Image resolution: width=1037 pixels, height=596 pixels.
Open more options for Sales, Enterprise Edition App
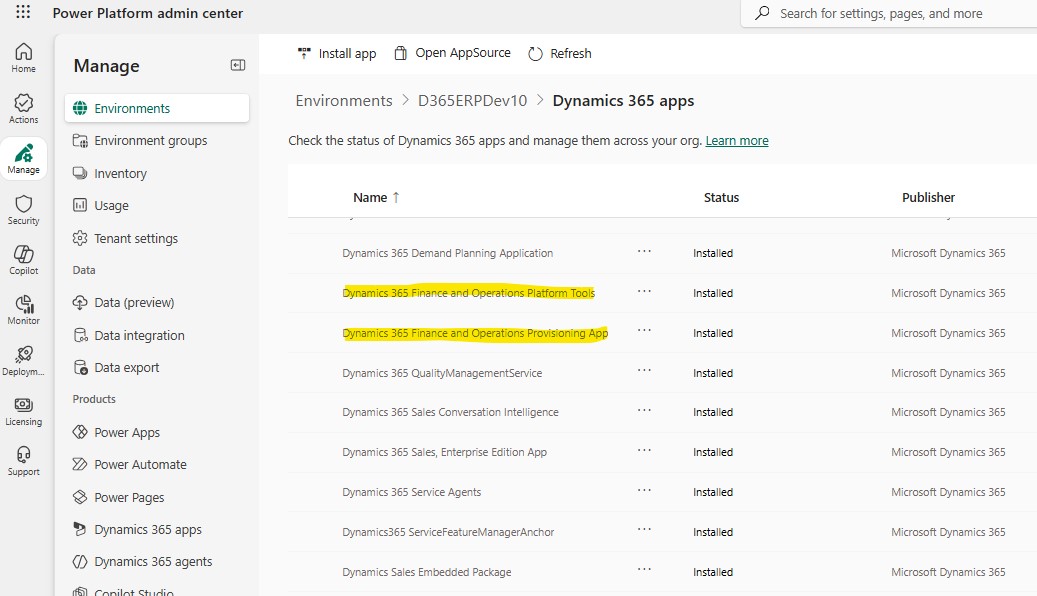tap(644, 450)
